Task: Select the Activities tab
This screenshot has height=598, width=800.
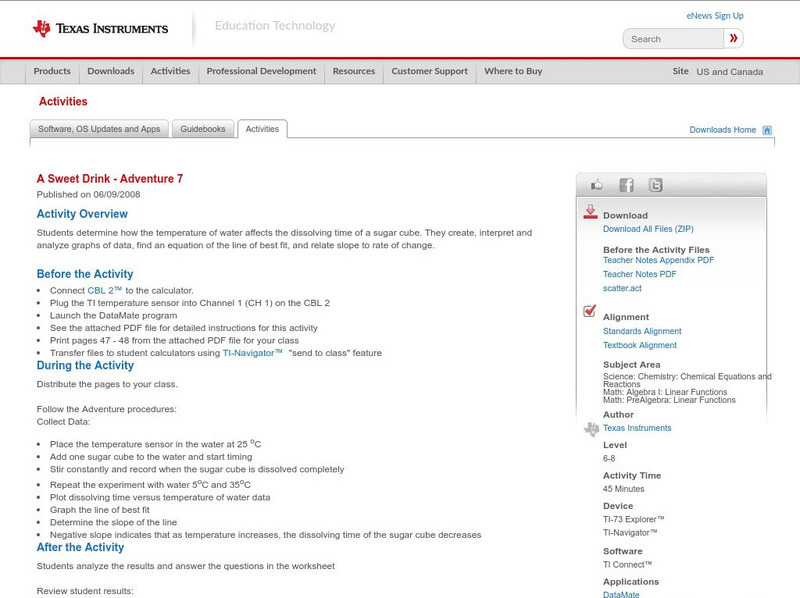Action: pos(262,129)
